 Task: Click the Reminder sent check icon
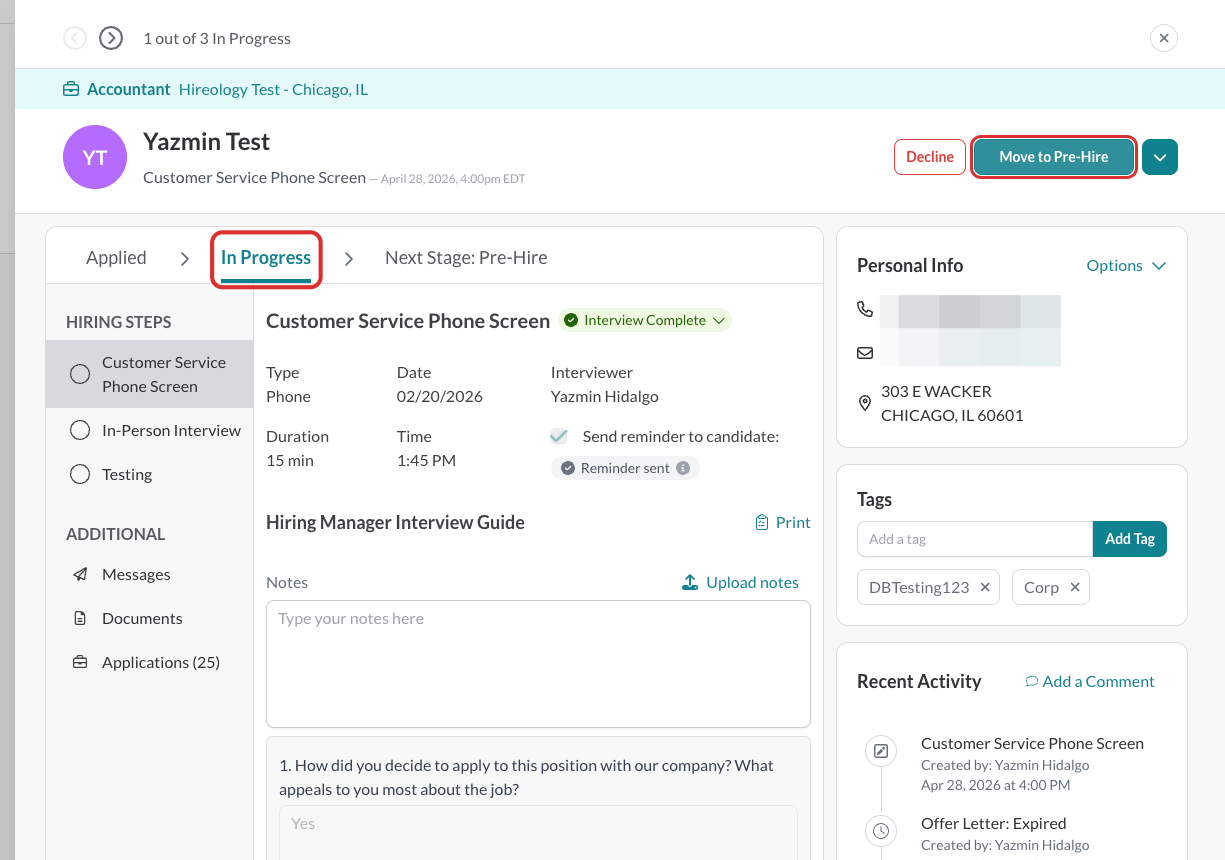click(x=568, y=468)
